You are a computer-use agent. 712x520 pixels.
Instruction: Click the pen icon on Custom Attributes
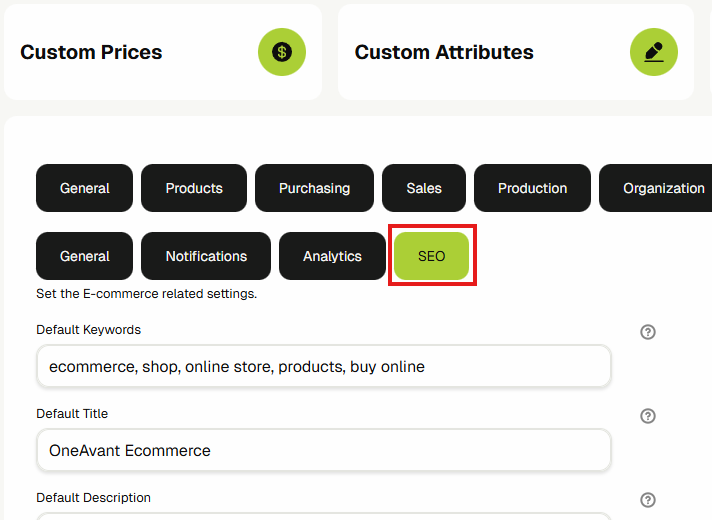(x=654, y=52)
